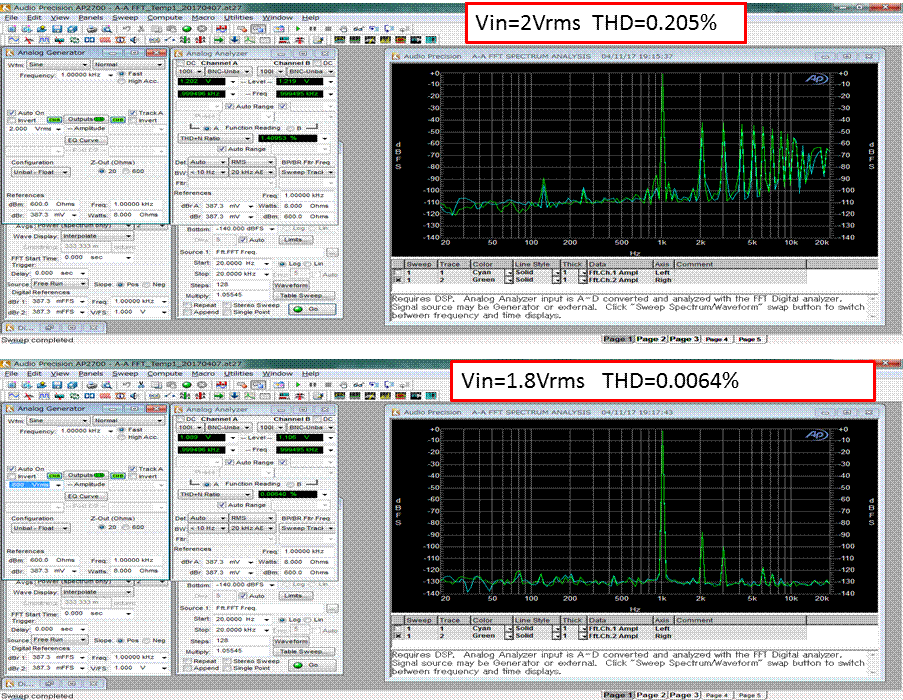Click highlighted amplitude Vrms field in lower generator

tap(31, 485)
